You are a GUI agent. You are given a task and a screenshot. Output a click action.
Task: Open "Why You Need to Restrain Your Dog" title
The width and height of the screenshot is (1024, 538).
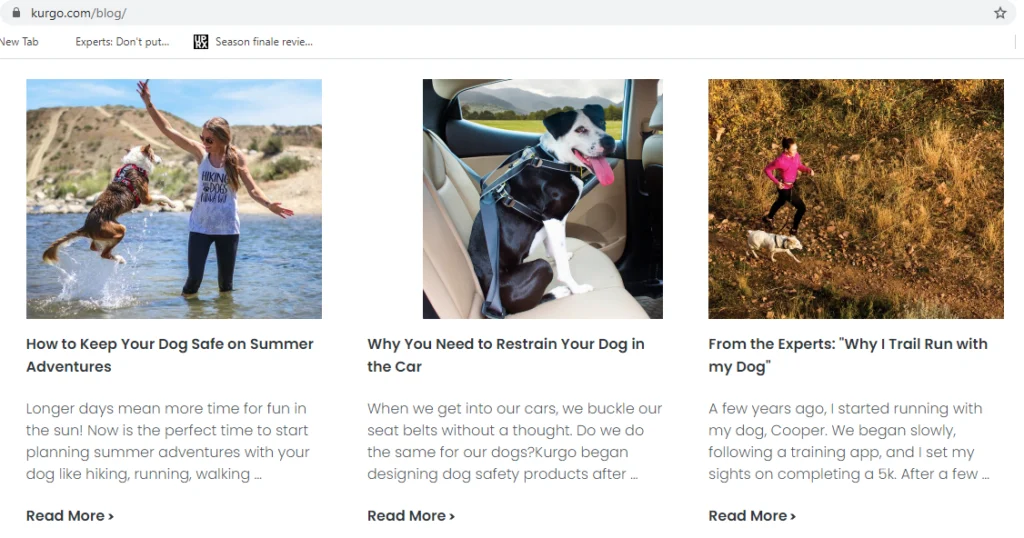pos(505,355)
